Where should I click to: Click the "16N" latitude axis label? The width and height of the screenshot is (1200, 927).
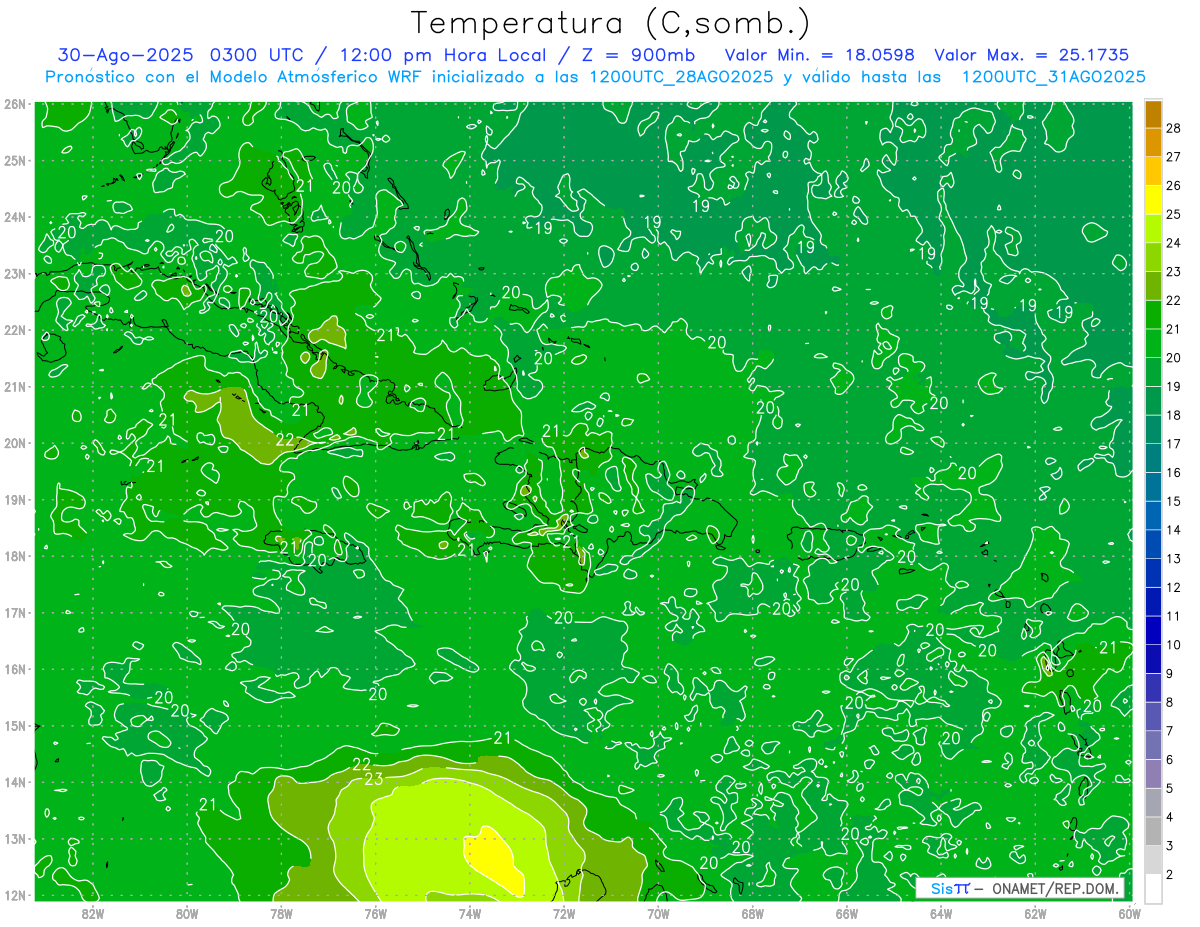coord(15,669)
